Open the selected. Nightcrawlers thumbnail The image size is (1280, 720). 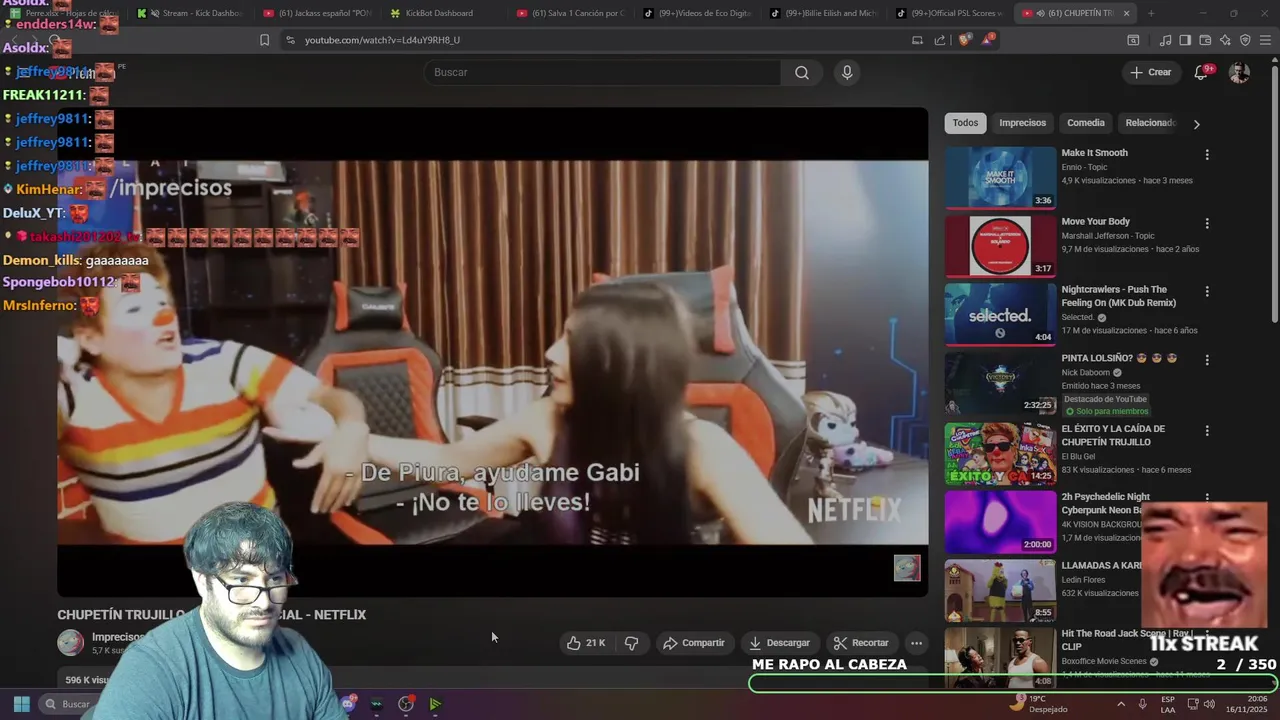click(1000, 314)
